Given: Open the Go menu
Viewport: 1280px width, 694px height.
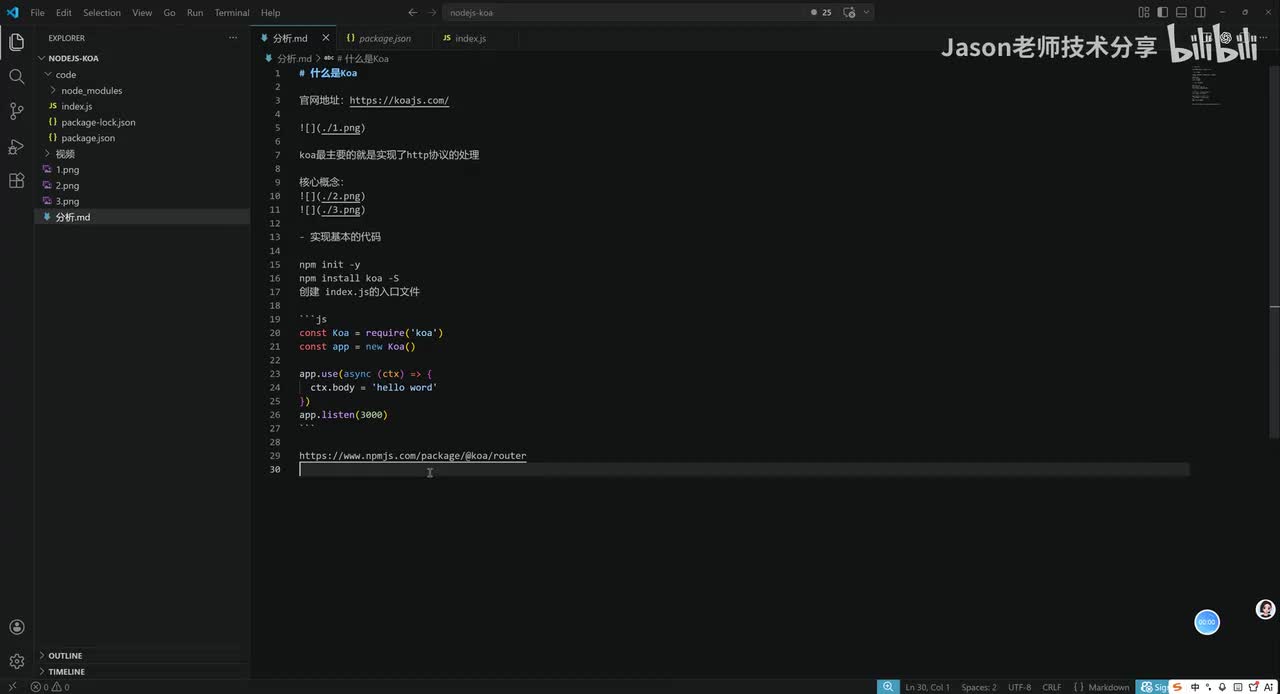Looking at the screenshot, I should 169,13.
